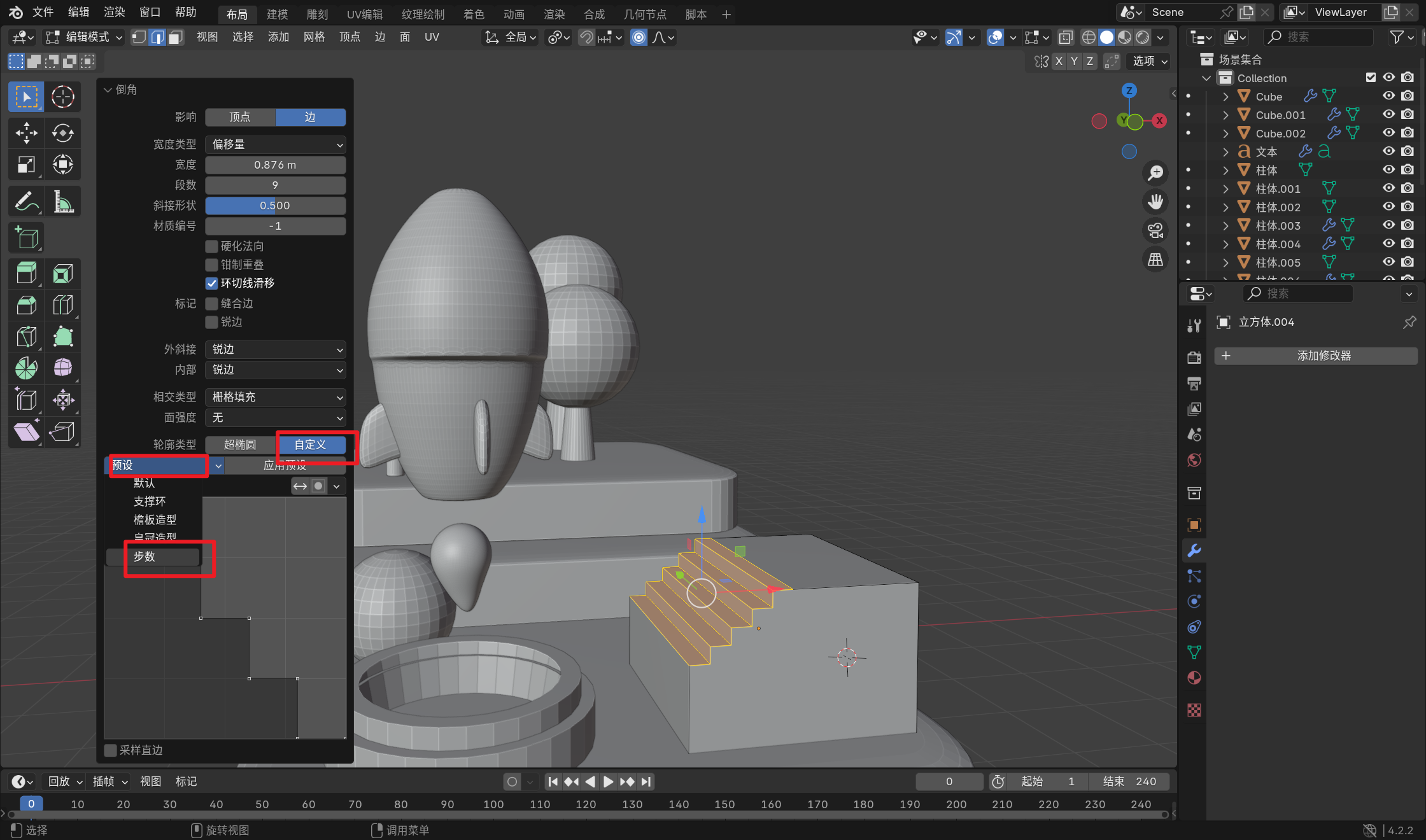Click the pan hand navigation icon
Viewport: 1426px width, 840px height.
(1155, 202)
